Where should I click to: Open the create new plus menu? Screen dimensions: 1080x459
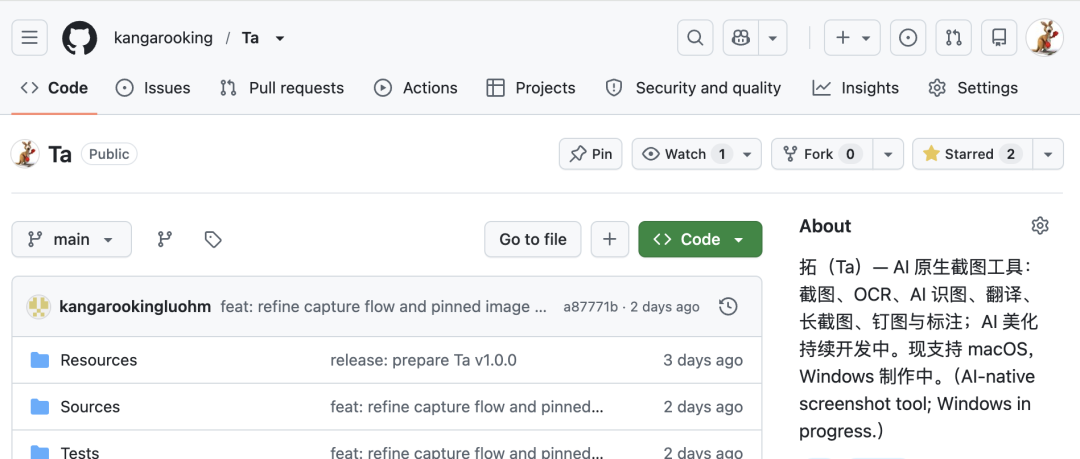(853, 37)
